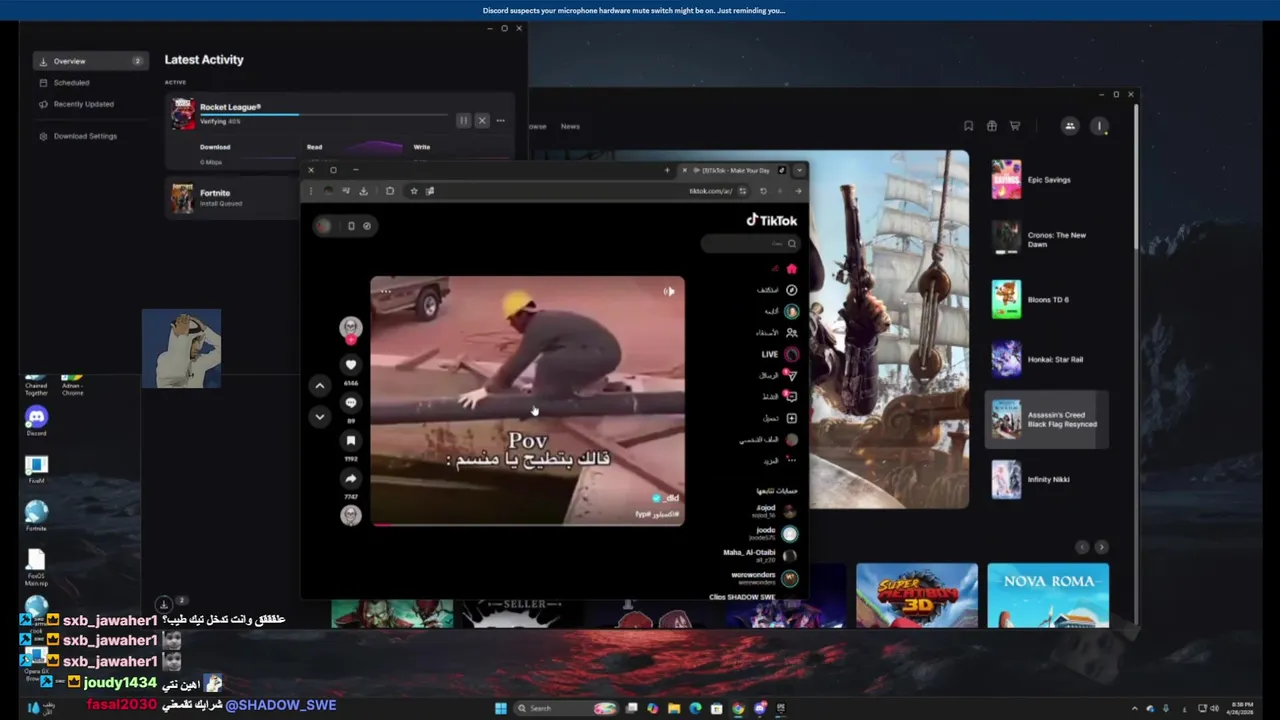Open Epic friends list icon
Viewport: 1280px width, 720px height.
point(1070,126)
